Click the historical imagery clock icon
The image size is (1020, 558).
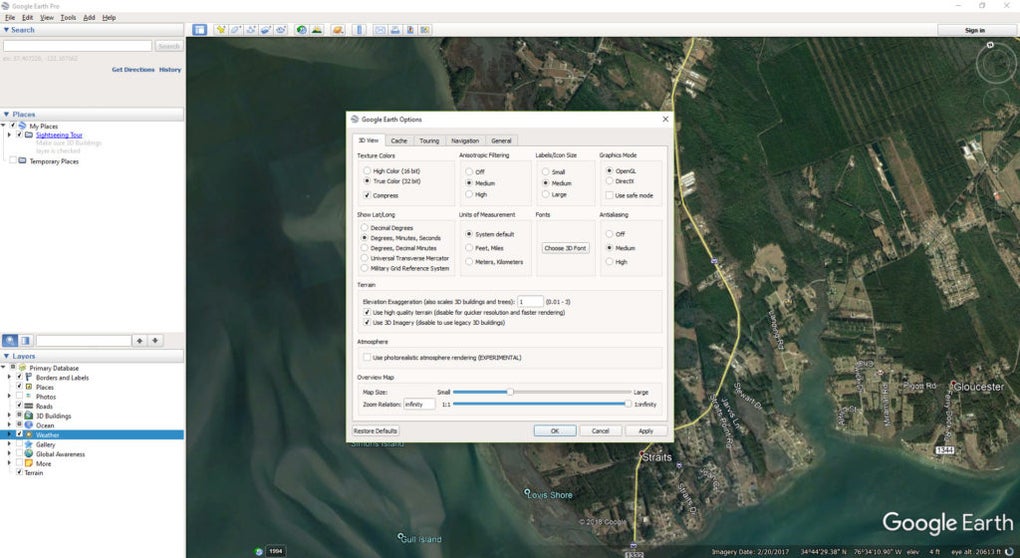[301, 30]
